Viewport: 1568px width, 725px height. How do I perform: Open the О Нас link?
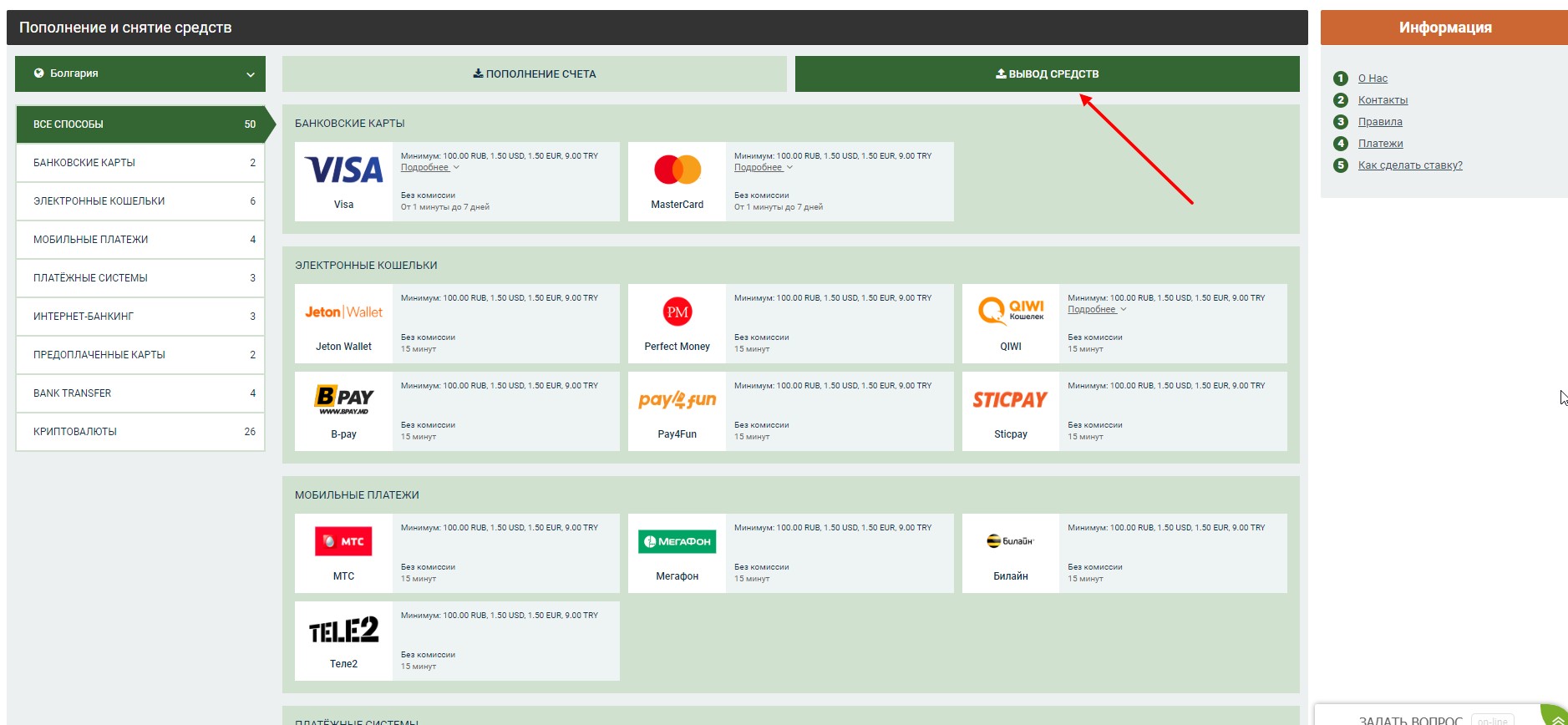[1373, 79]
